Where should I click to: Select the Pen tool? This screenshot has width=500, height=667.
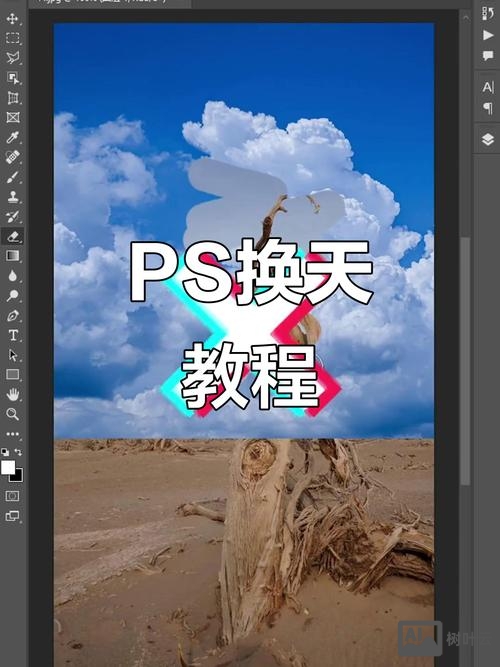pyautogui.click(x=12, y=316)
